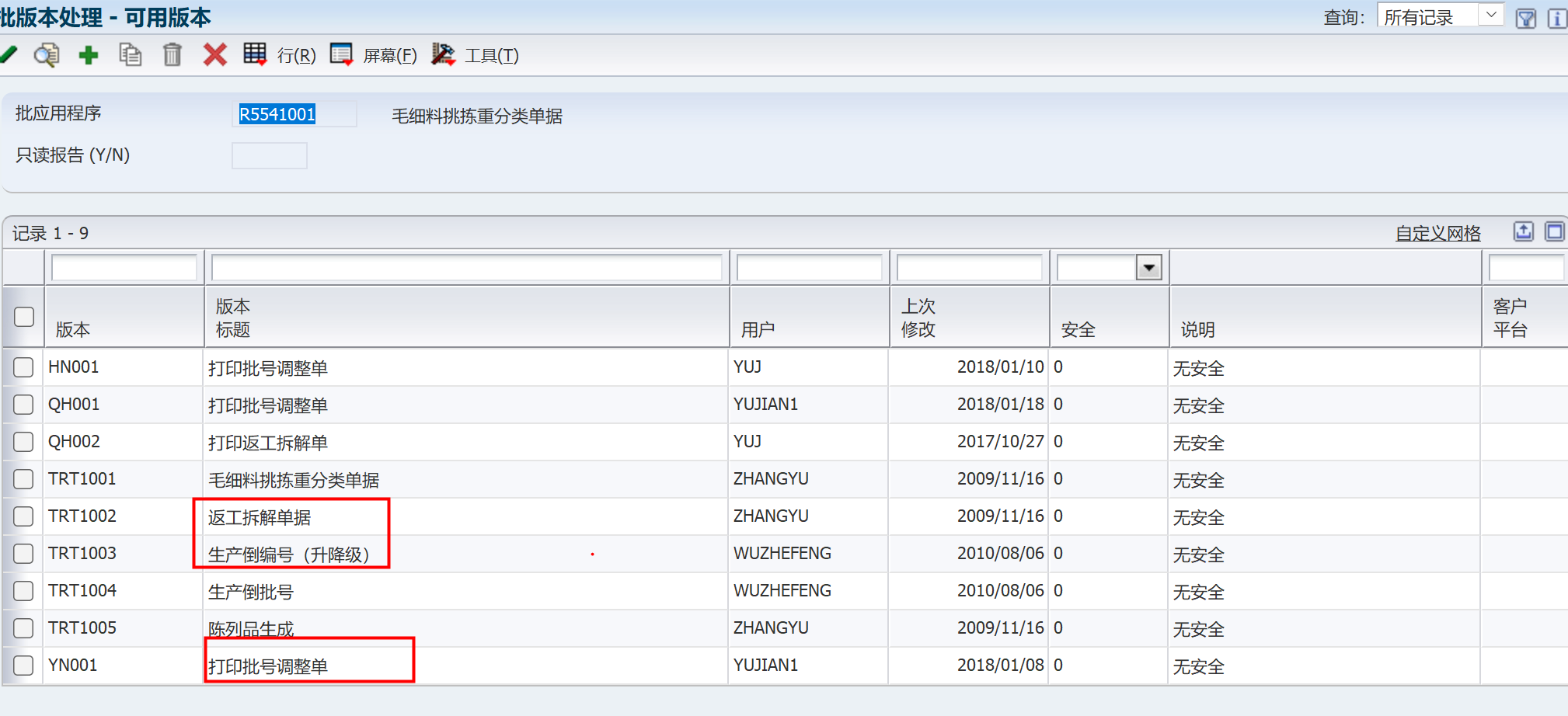This screenshot has width=1568, height=716.
Task: Click the green plus Add icon
Action: (x=89, y=55)
